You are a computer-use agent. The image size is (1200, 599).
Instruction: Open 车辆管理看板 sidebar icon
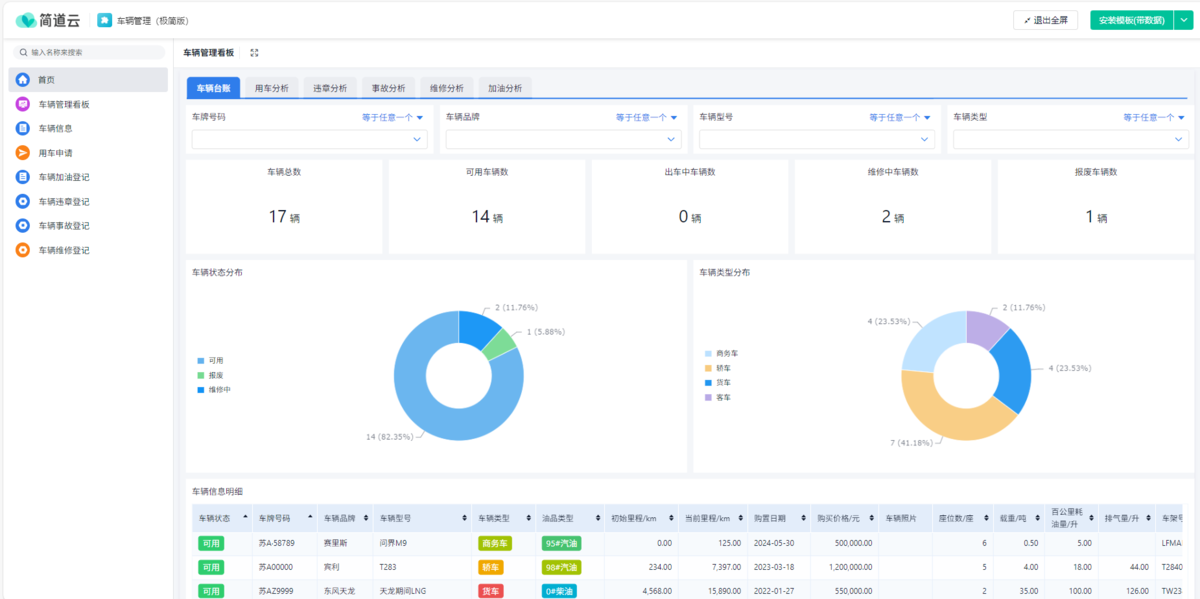tap(22, 104)
